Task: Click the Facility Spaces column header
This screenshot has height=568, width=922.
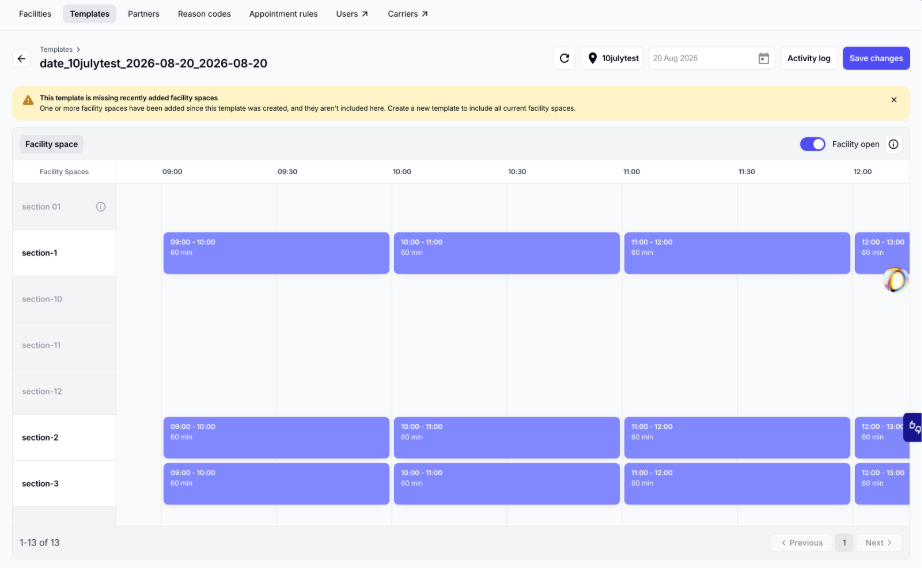Action: click(64, 172)
